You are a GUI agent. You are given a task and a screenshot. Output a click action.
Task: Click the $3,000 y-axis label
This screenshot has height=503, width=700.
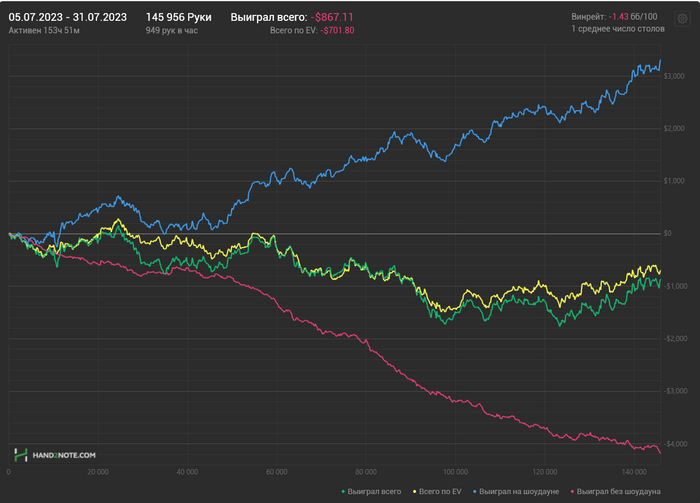coord(674,76)
